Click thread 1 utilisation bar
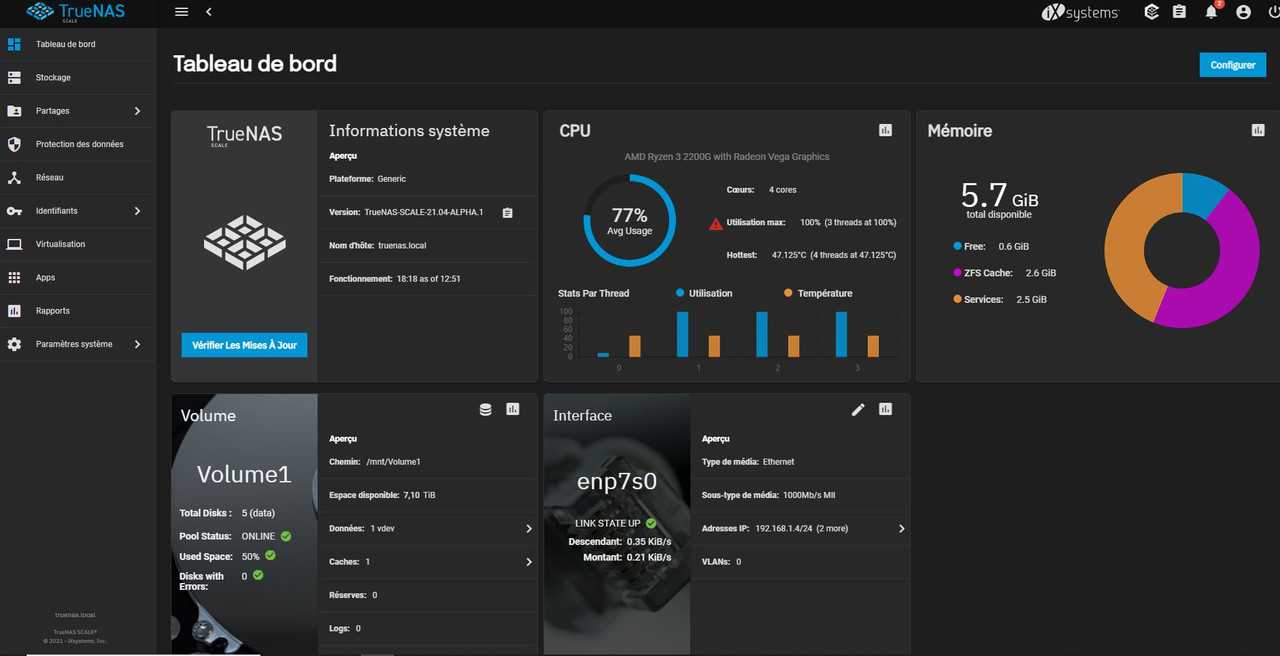This screenshot has width=1280, height=656. (682, 334)
